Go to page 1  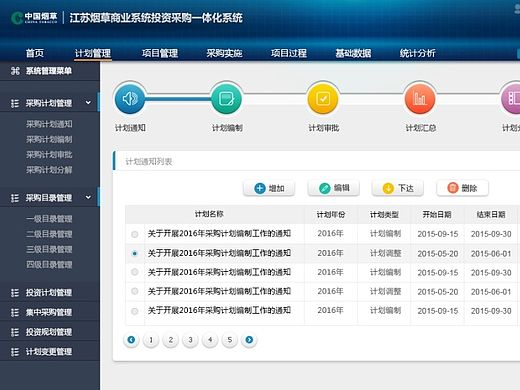click(x=151, y=340)
